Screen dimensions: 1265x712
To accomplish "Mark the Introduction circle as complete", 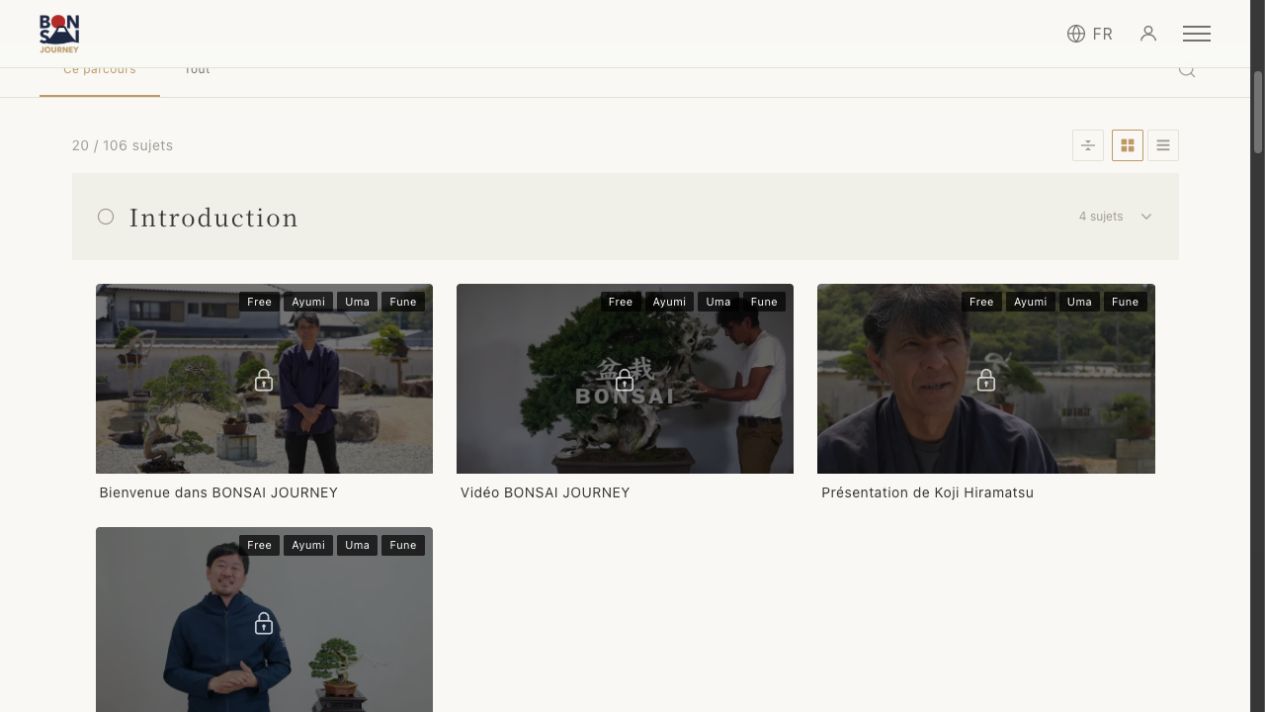I will click(x=106, y=217).
